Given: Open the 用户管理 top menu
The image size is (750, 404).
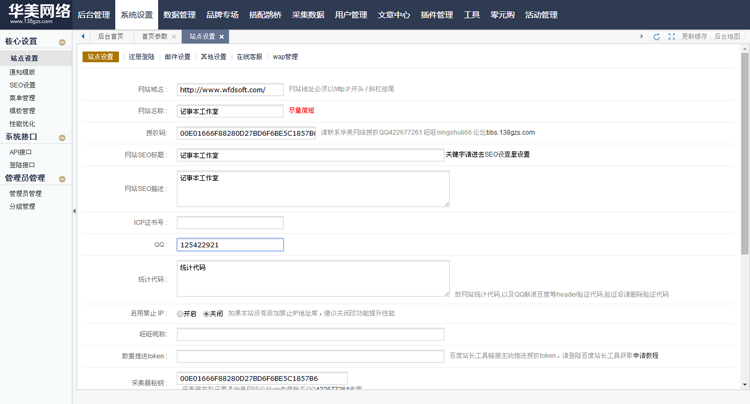Looking at the screenshot, I should [351, 15].
